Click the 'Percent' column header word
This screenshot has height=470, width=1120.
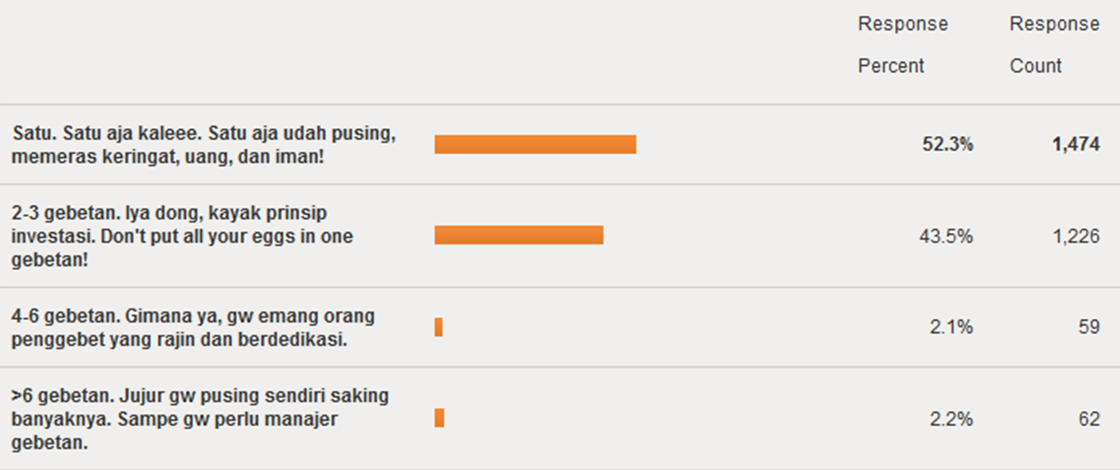(x=891, y=66)
